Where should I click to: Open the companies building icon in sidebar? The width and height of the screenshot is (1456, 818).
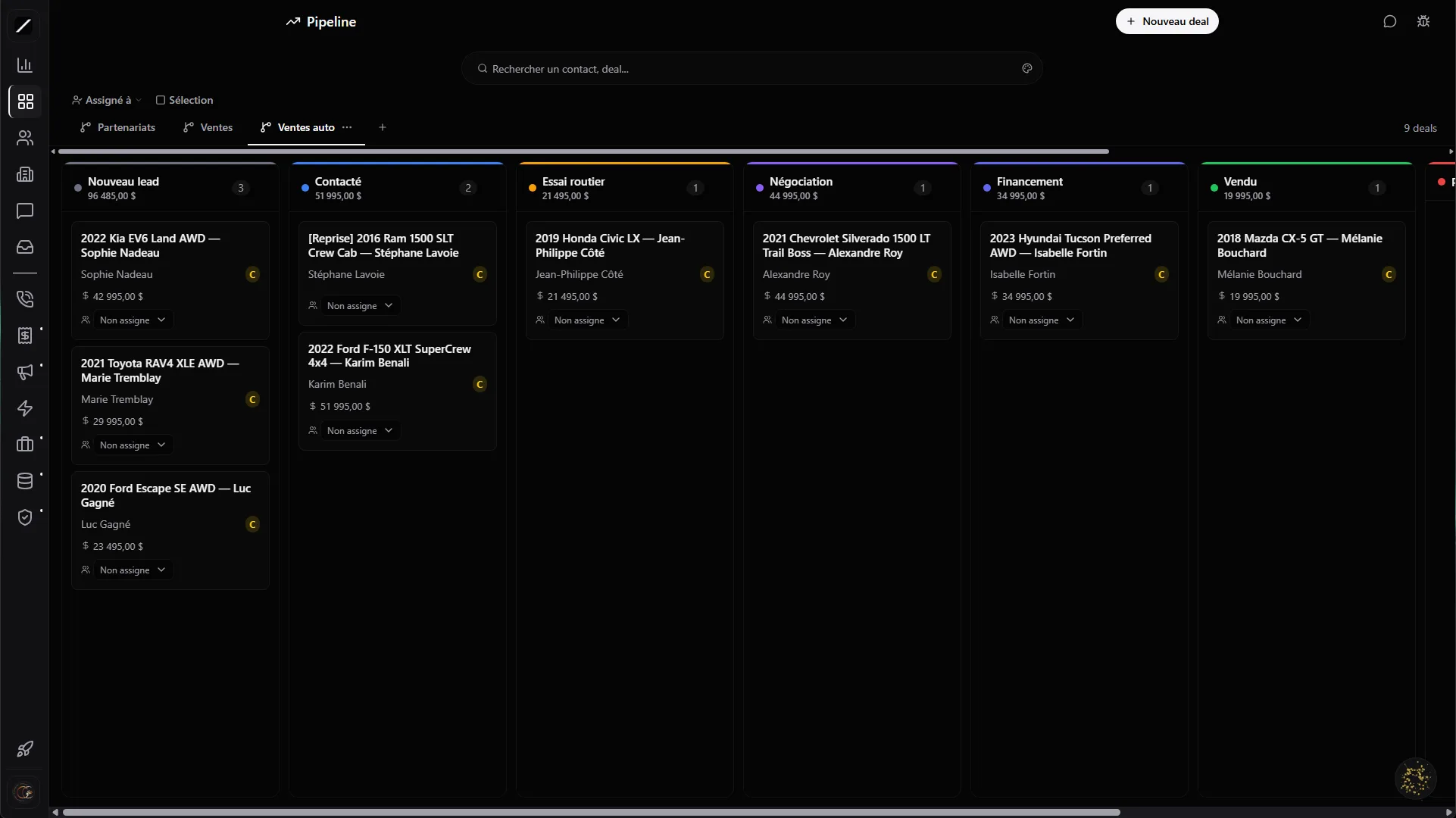[25, 174]
